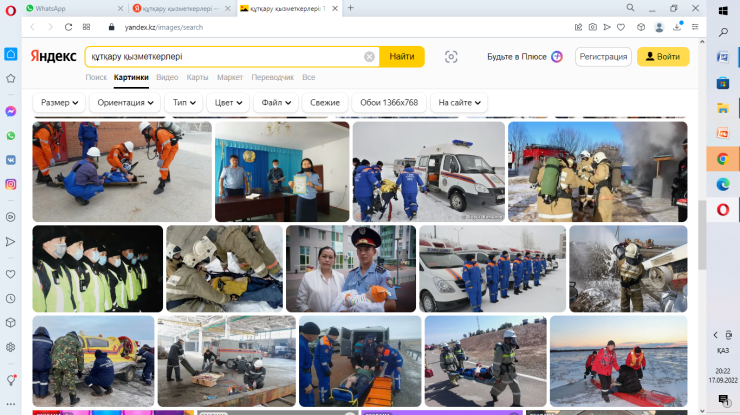Open File Explorer from the taskbar
The height and width of the screenshot is (415, 740).
coord(723,108)
